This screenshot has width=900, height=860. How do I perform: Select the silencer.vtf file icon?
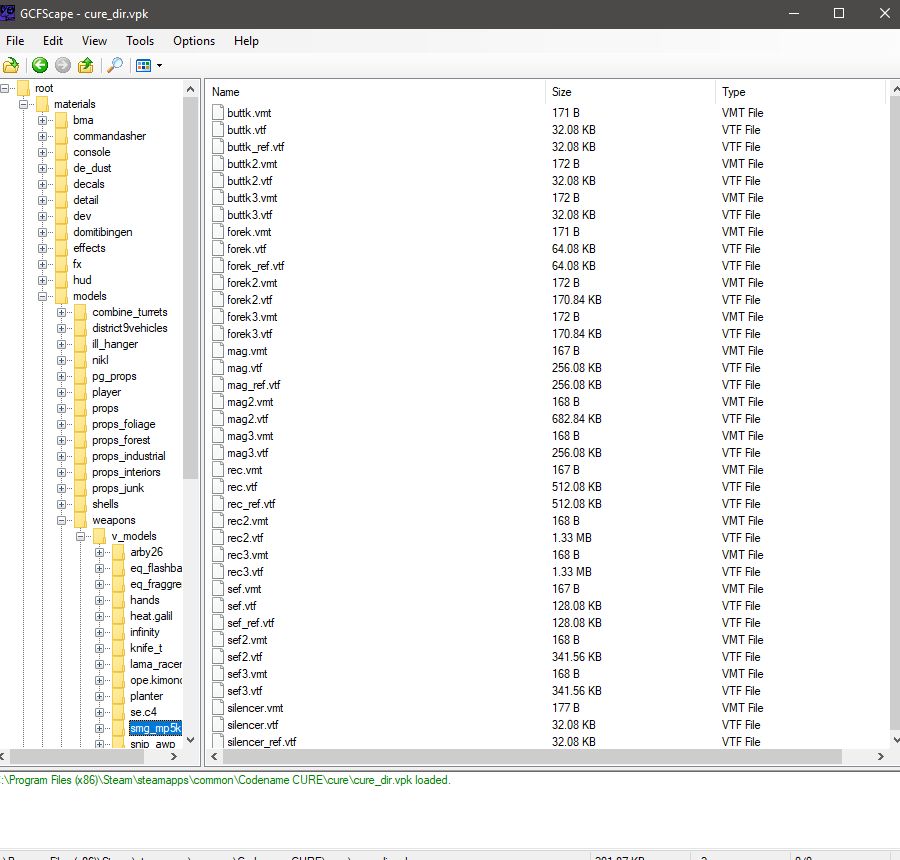(218, 725)
